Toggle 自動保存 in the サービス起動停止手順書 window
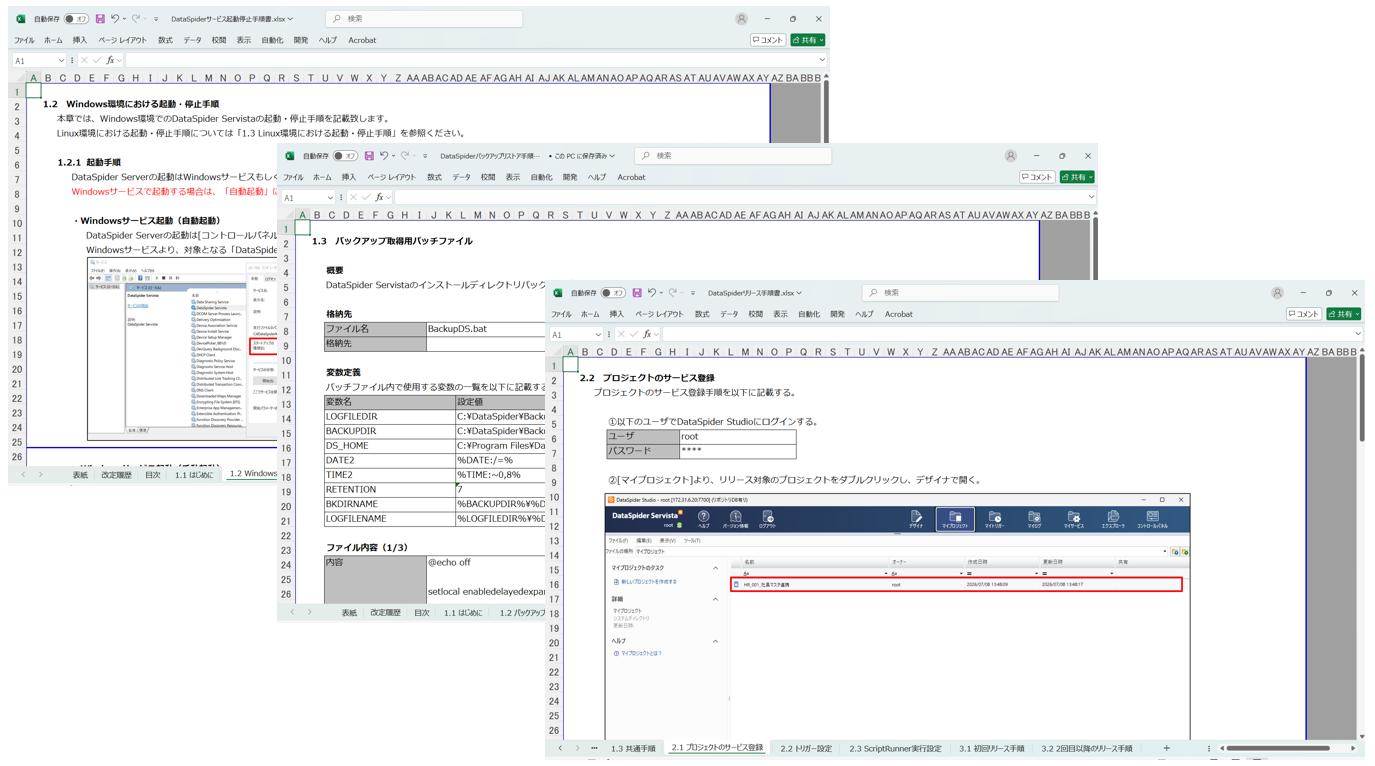Screen dimensions: 1375x766 (x=76, y=19)
